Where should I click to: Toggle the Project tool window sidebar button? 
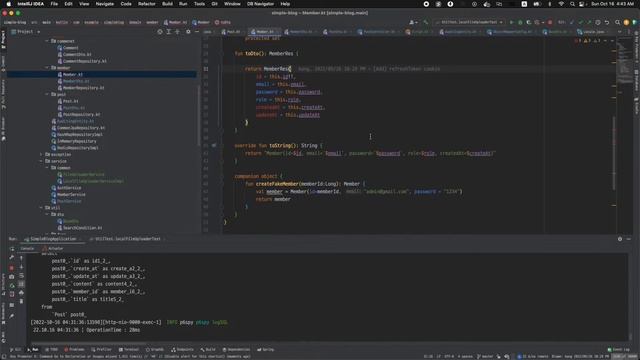(3, 39)
